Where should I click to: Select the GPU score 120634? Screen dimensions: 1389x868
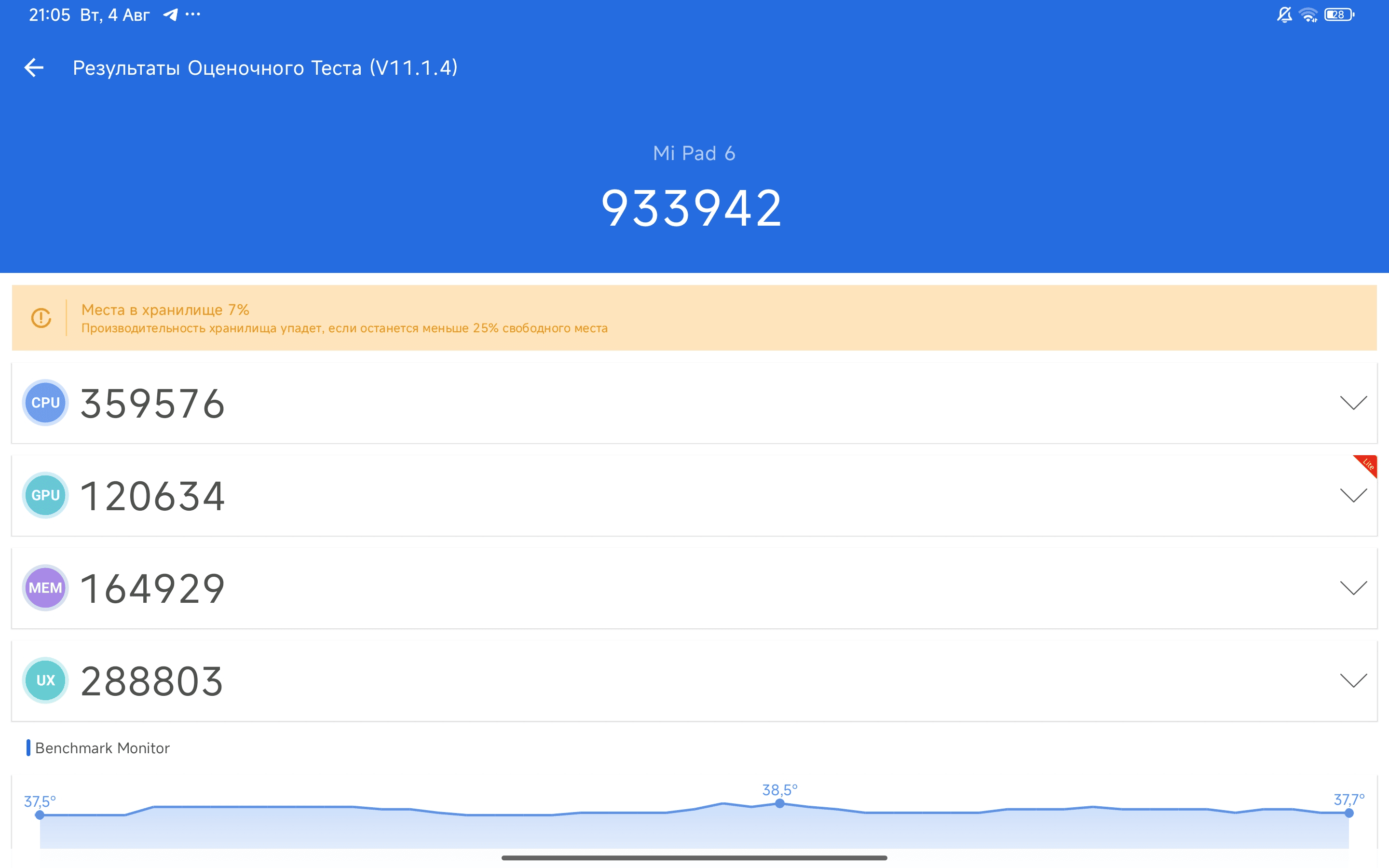pyautogui.click(x=152, y=496)
